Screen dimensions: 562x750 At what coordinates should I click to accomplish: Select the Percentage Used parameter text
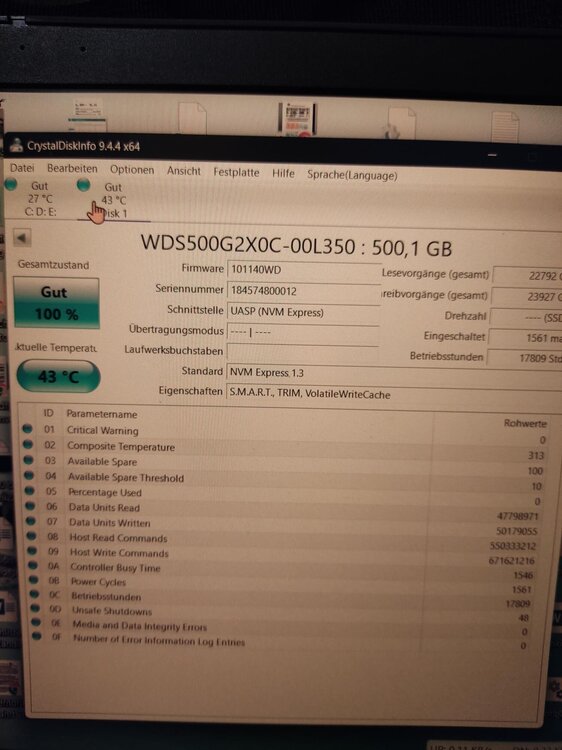[105, 492]
